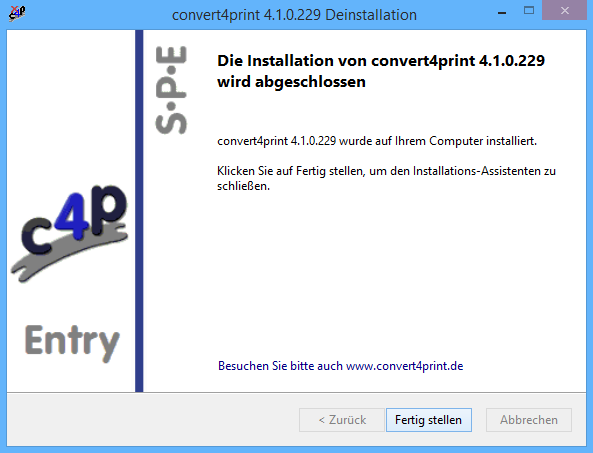Maximize the Deinstallation window

point(529,11)
